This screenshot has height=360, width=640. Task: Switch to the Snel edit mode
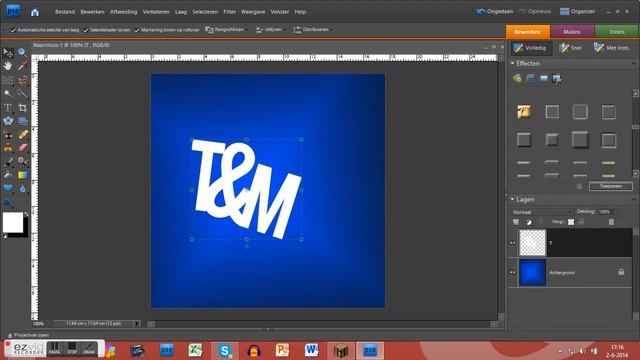click(571, 48)
